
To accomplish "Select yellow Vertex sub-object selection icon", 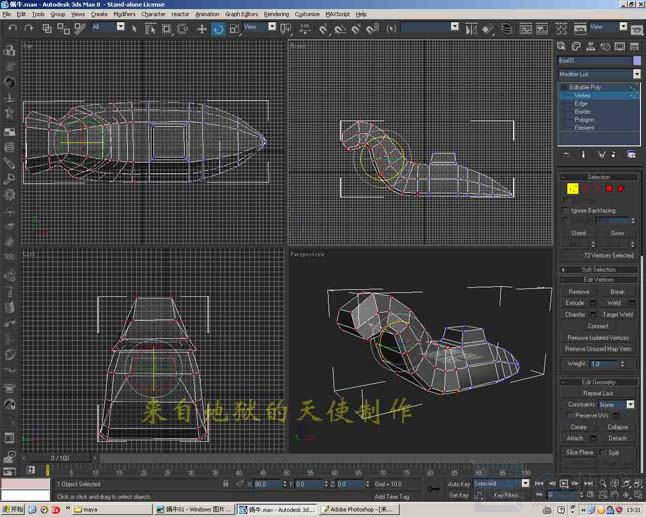I will (573, 189).
